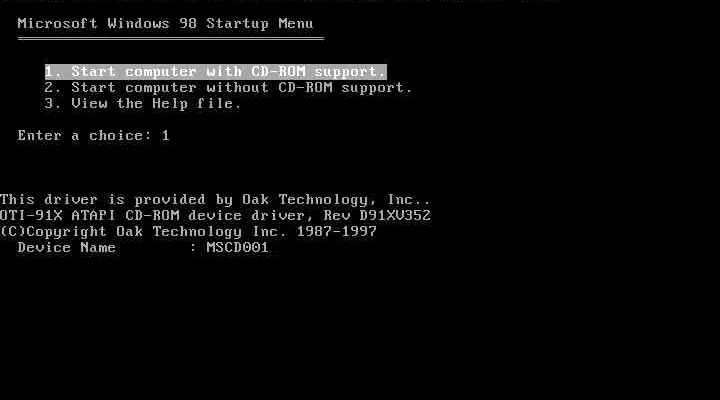This screenshot has width=720, height=400.
Task: Click the choice value field showing 1
Action: (x=165, y=135)
